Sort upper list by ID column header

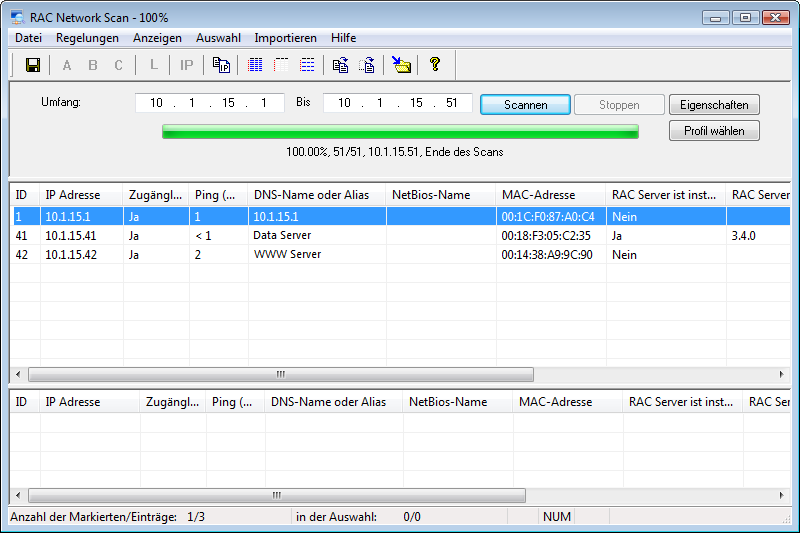coord(25,195)
